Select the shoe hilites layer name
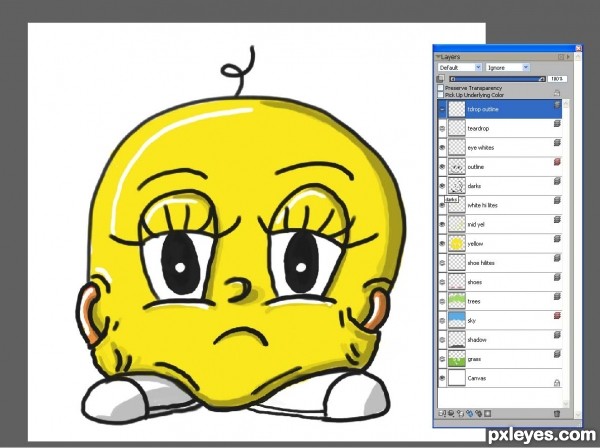 (481, 263)
